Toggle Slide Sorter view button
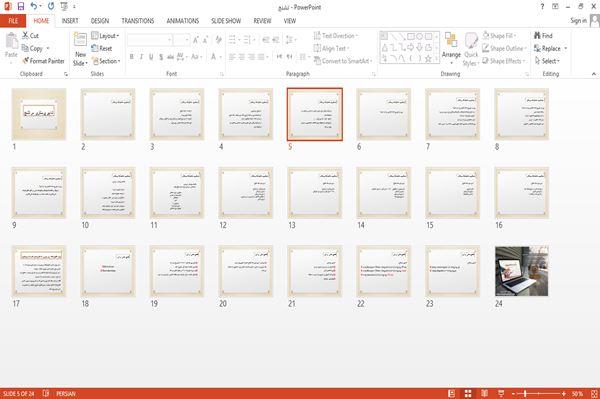Screen dimensions: 600x399 click(x=468, y=393)
